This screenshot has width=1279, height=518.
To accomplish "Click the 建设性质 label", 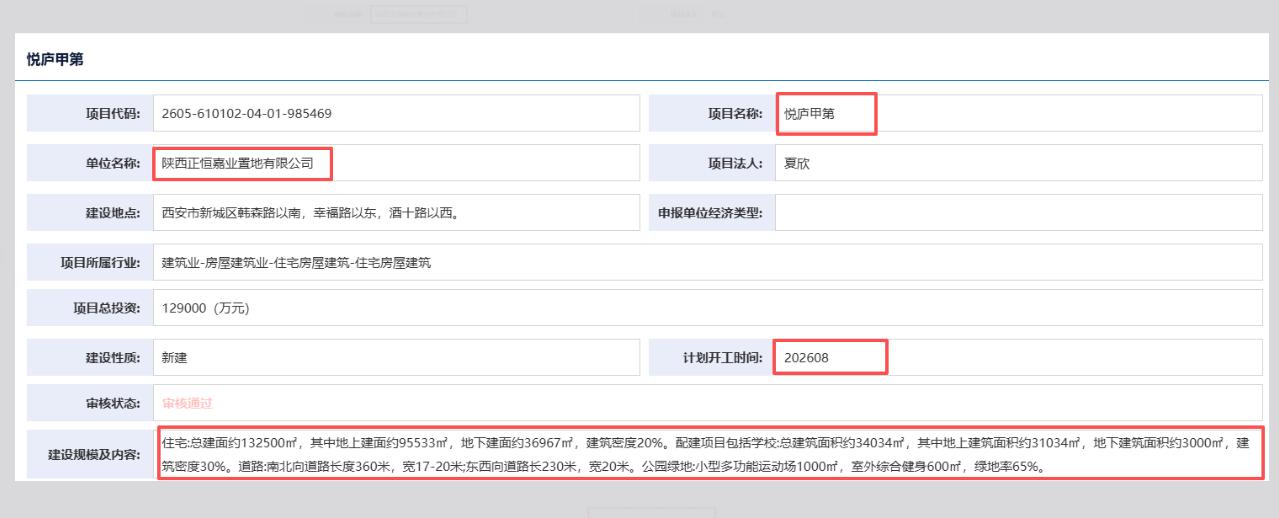I will click(x=114, y=357).
